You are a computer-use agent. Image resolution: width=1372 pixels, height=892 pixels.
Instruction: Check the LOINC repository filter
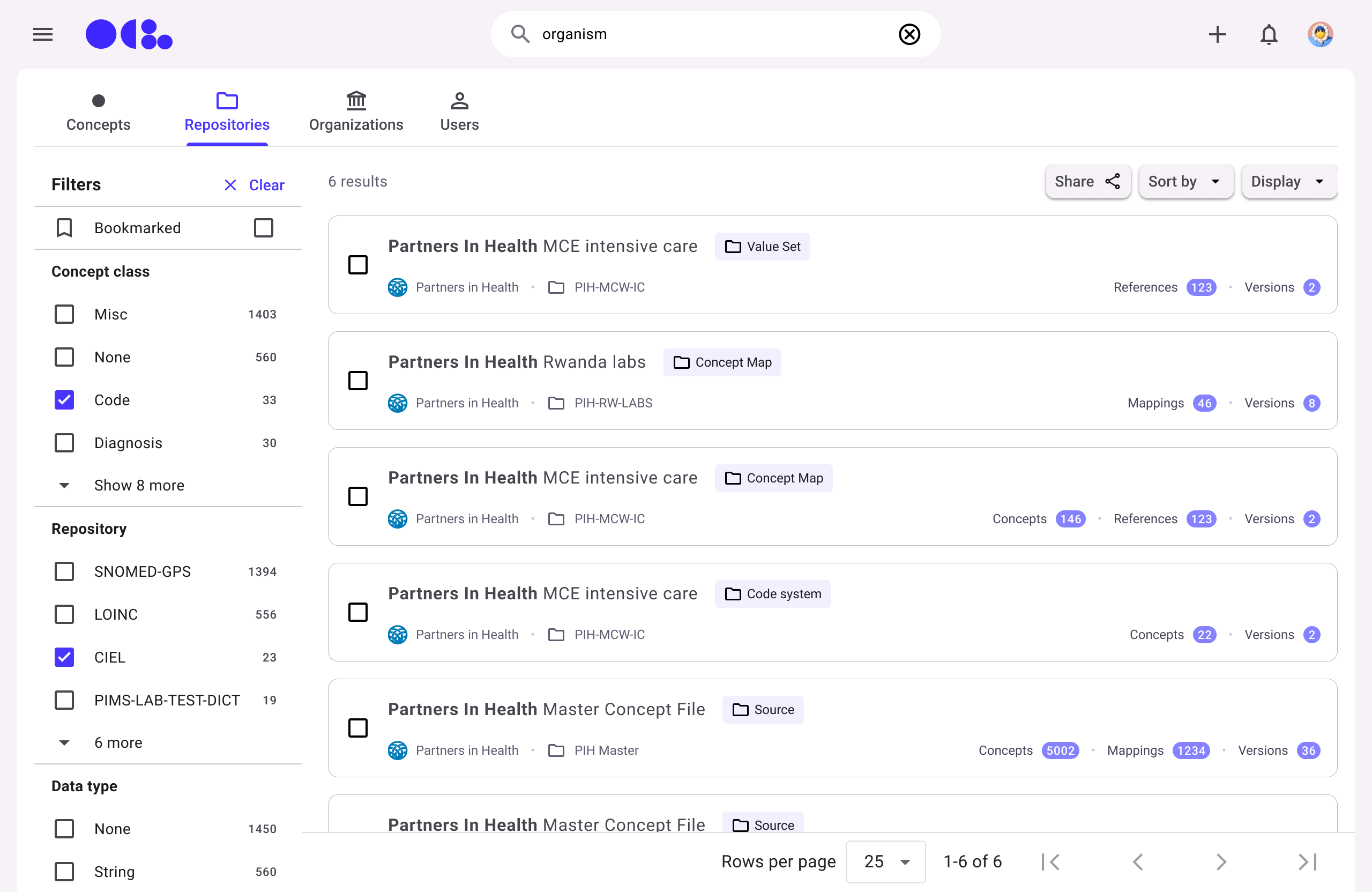(x=64, y=614)
